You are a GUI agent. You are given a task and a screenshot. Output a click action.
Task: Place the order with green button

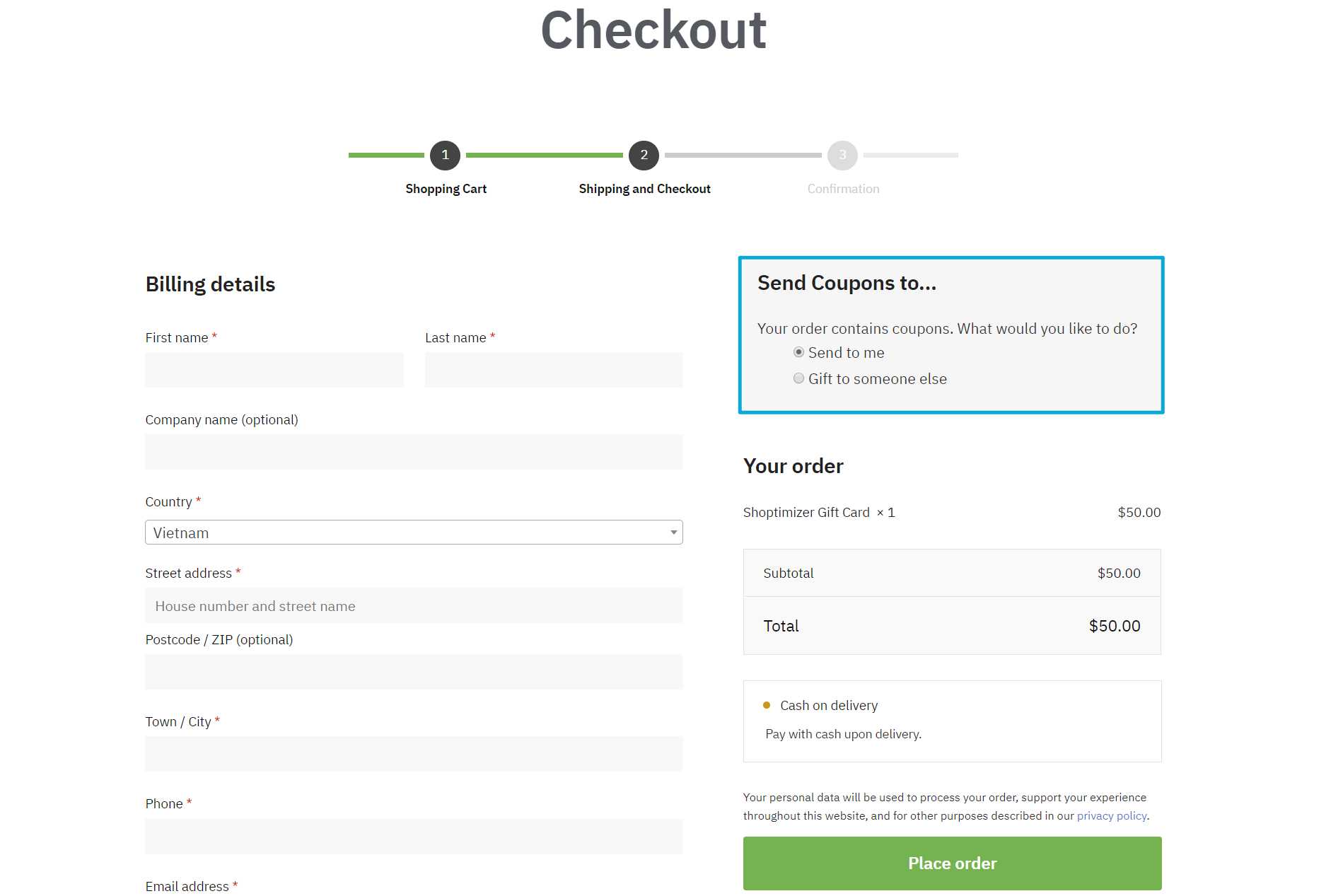[952, 863]
